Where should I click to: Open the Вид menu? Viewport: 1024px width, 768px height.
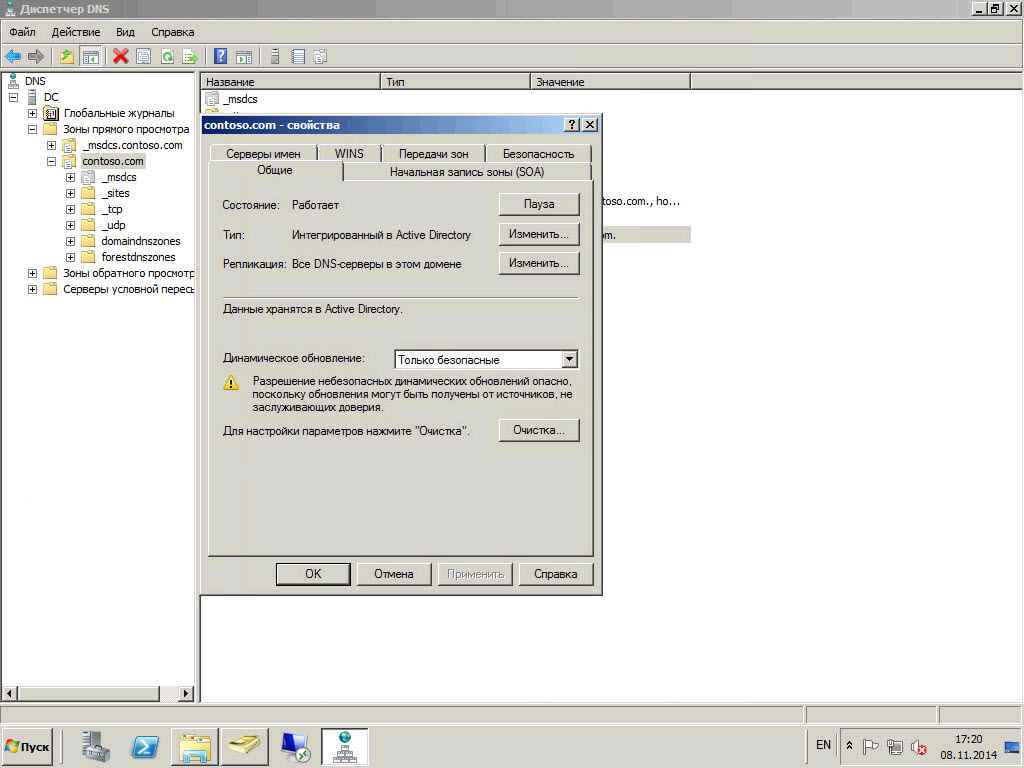(125, 32)
